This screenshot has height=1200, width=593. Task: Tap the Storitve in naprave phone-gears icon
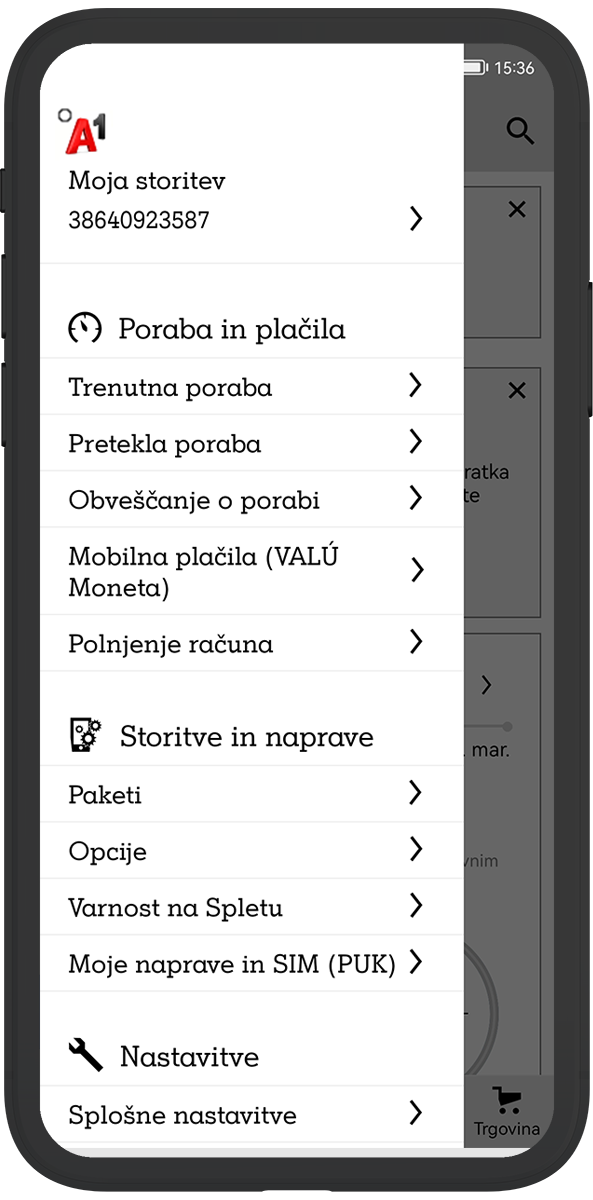tap(85, 736)
